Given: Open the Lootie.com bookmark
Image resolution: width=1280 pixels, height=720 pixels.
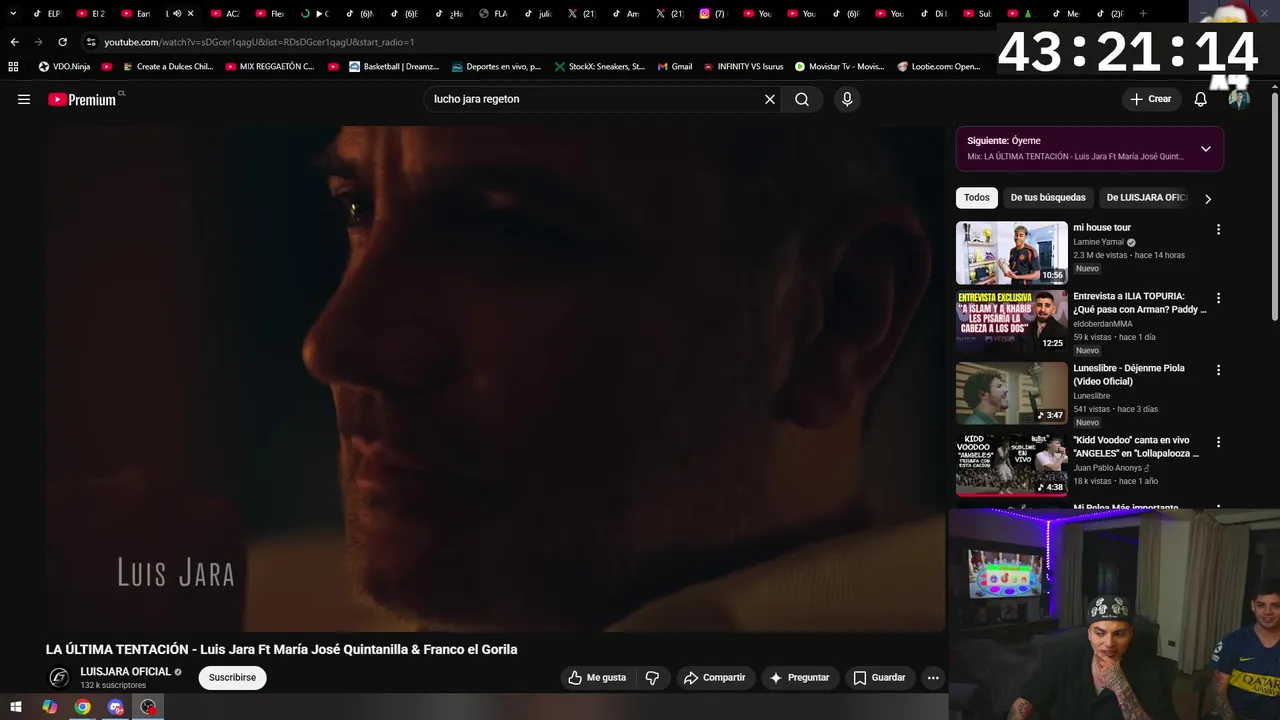Looking at the screenshot, I should pyautogui.click(x=938, y=67).
